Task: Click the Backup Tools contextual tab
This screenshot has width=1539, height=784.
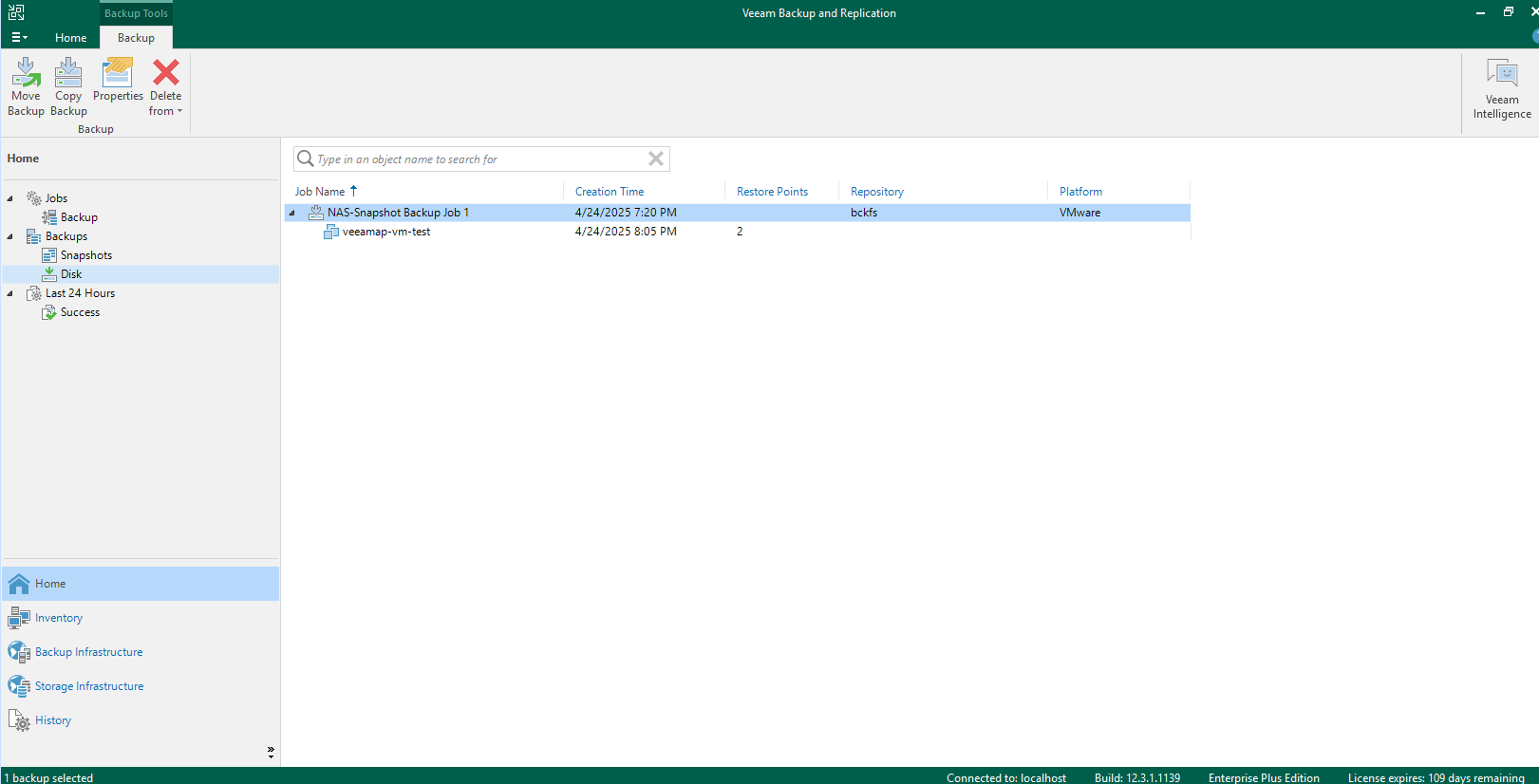Action: 136,13
